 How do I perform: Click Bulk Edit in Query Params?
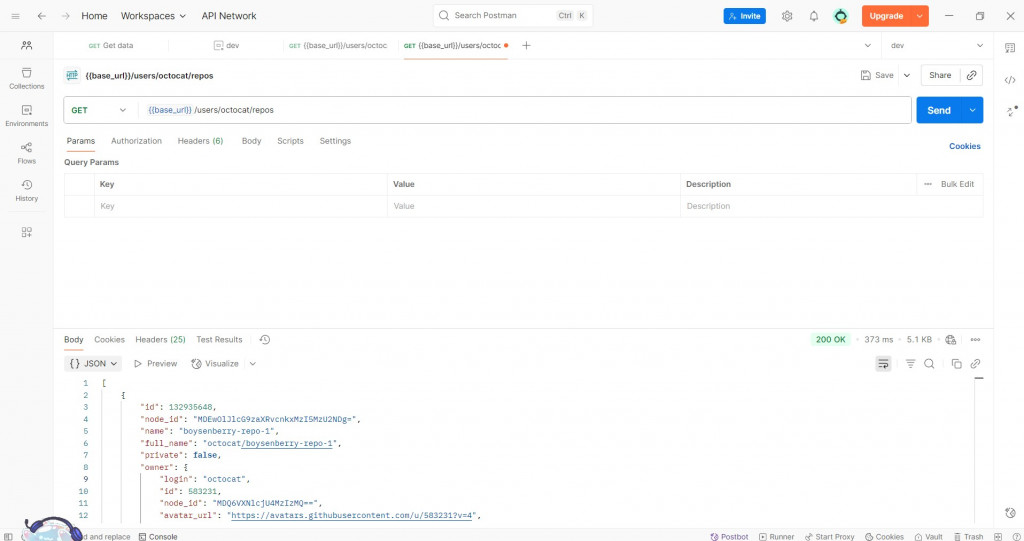tap(957, 184)
